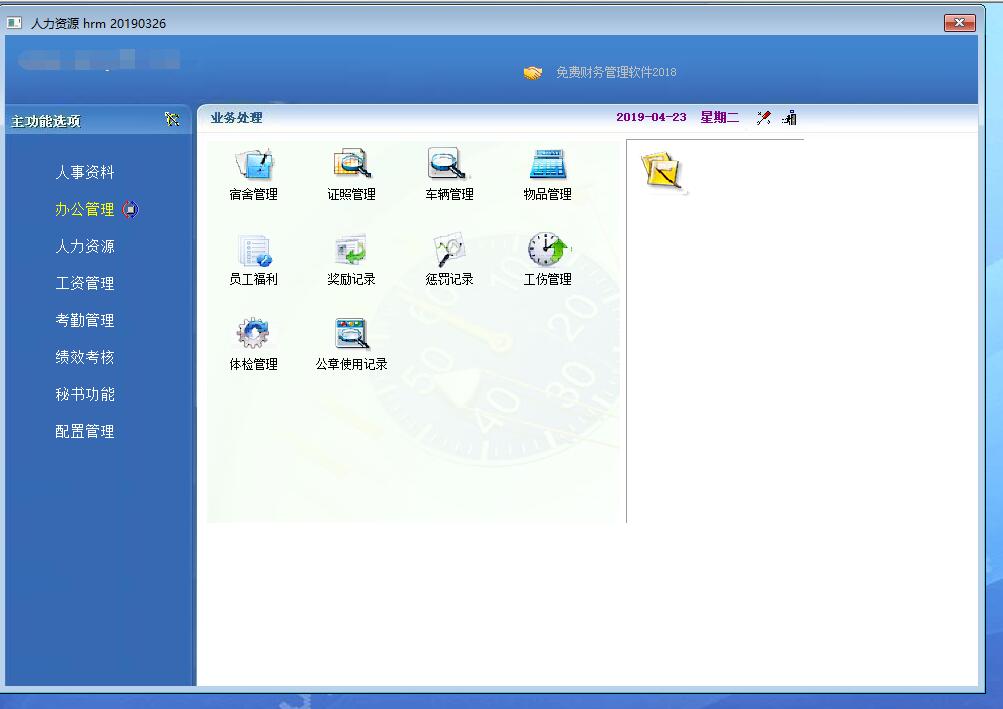
Task: Click the refresh indicator beside 办公管理
Action: pyautogui.click(x=130, y=209)
